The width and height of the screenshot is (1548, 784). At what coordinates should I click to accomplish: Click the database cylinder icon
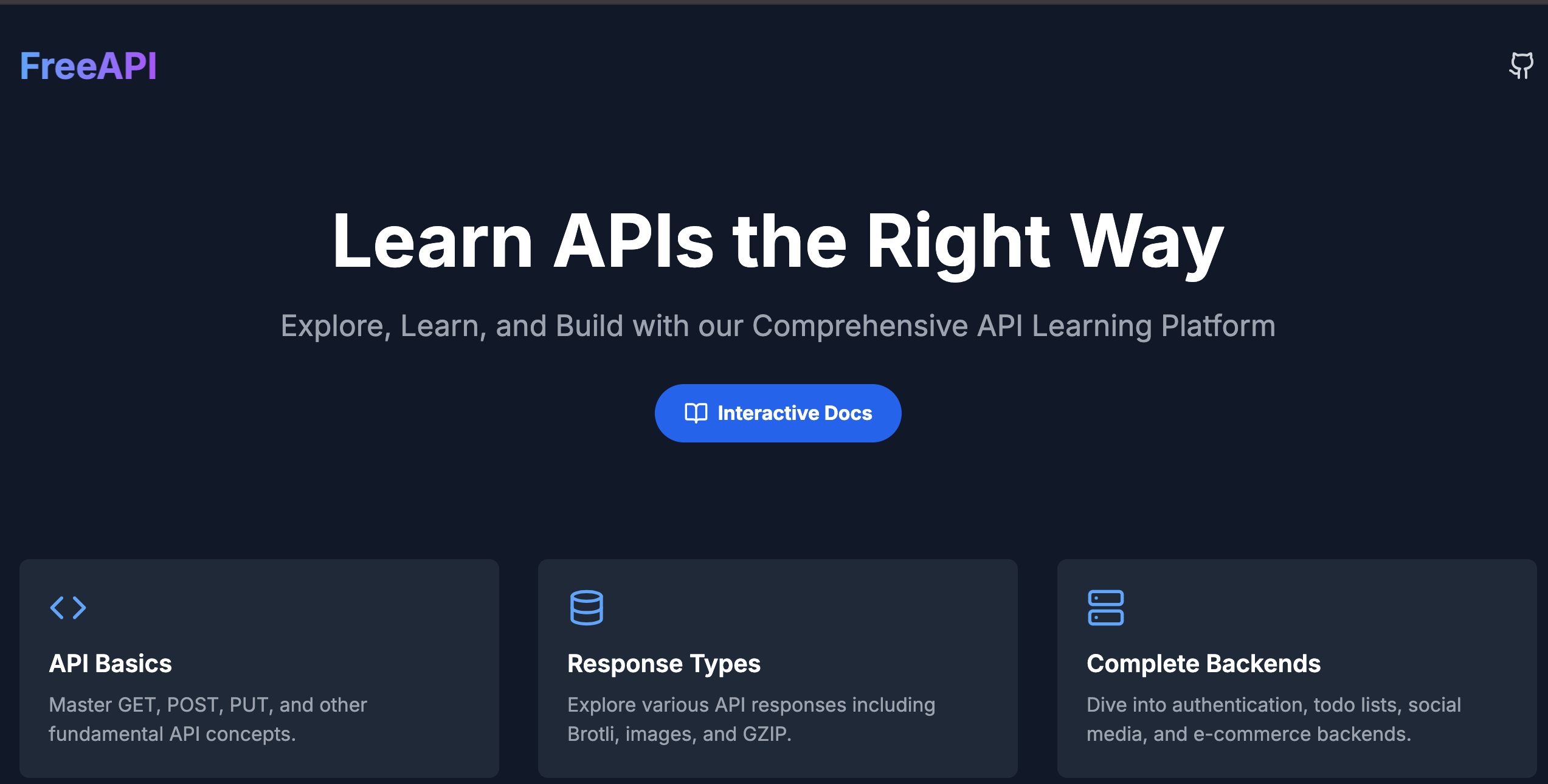(x=586, y=607)
